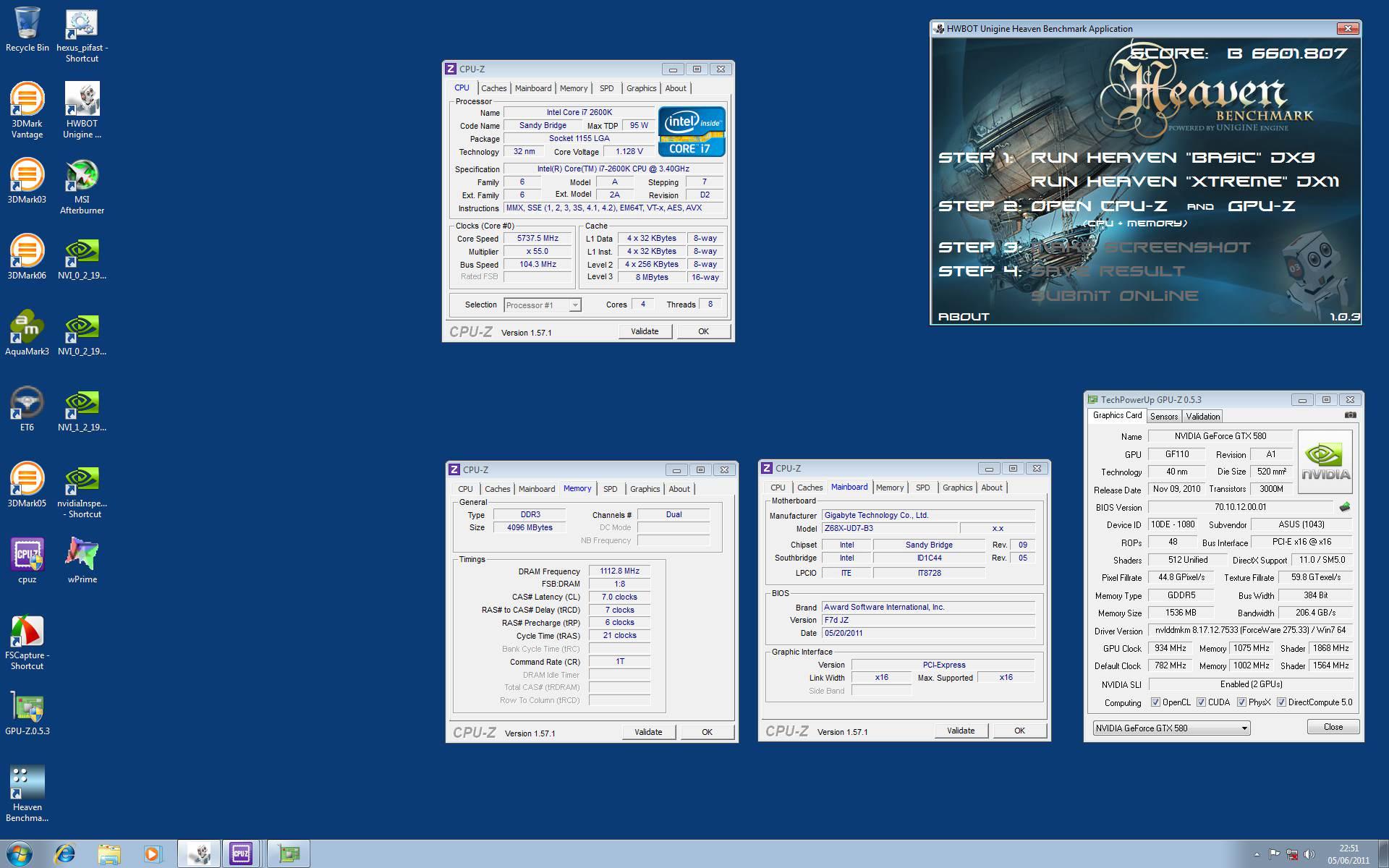1389x868 pixels.
Task: Toggle the PhysX checkbox in GPU-Z
Action: (1241, 702)
